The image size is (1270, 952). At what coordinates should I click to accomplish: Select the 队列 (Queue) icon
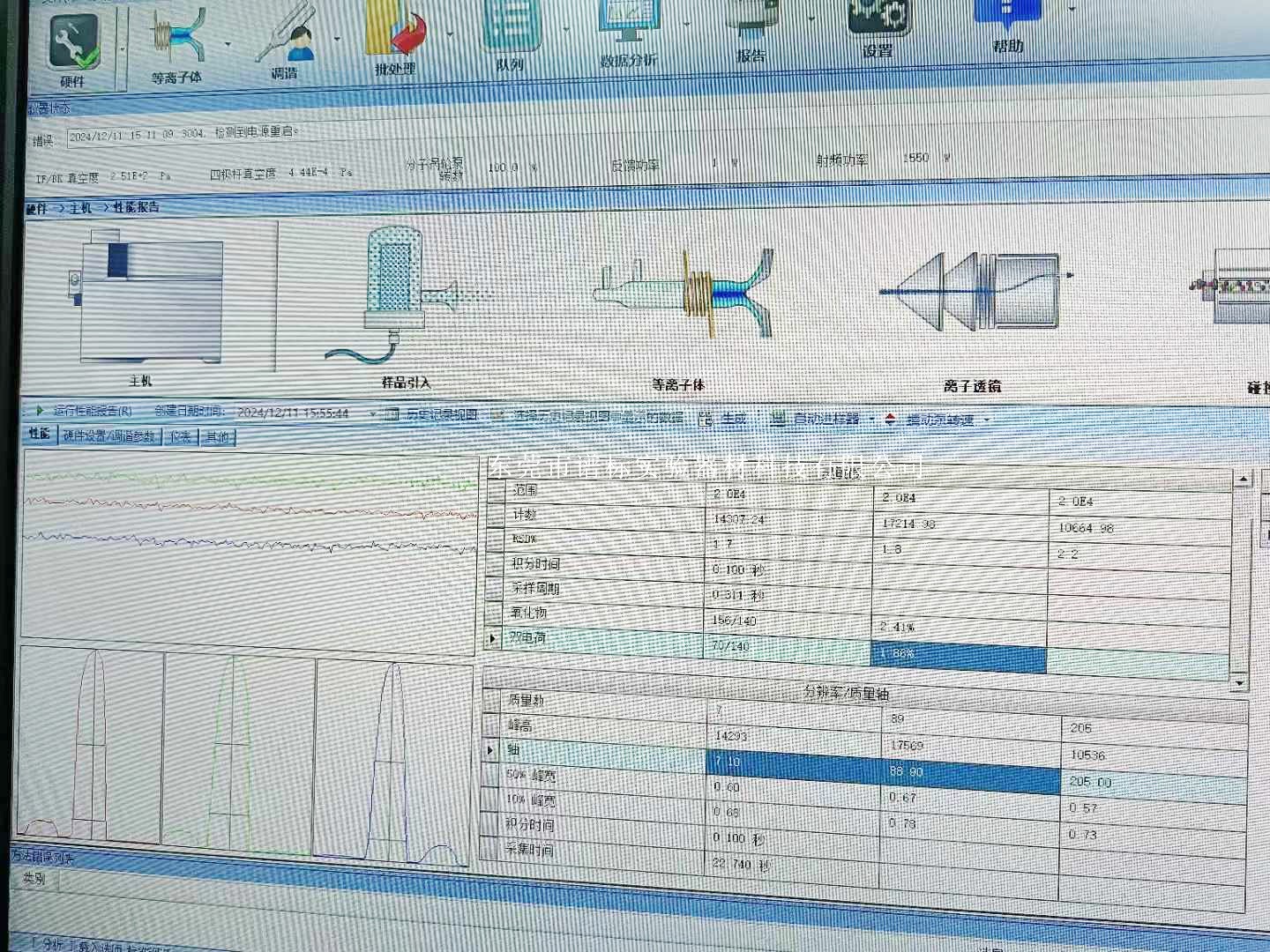(x=511, y=31)
